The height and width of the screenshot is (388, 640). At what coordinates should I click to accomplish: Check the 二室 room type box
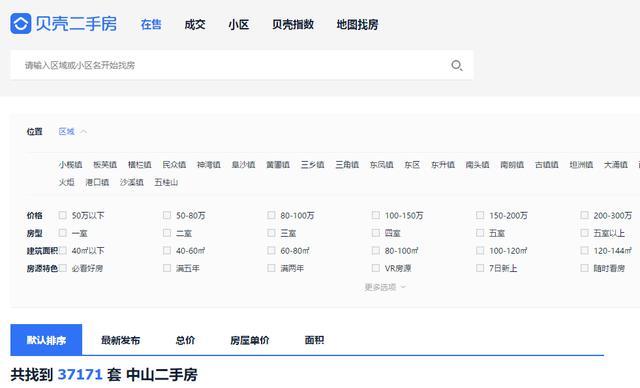point(167,233)
